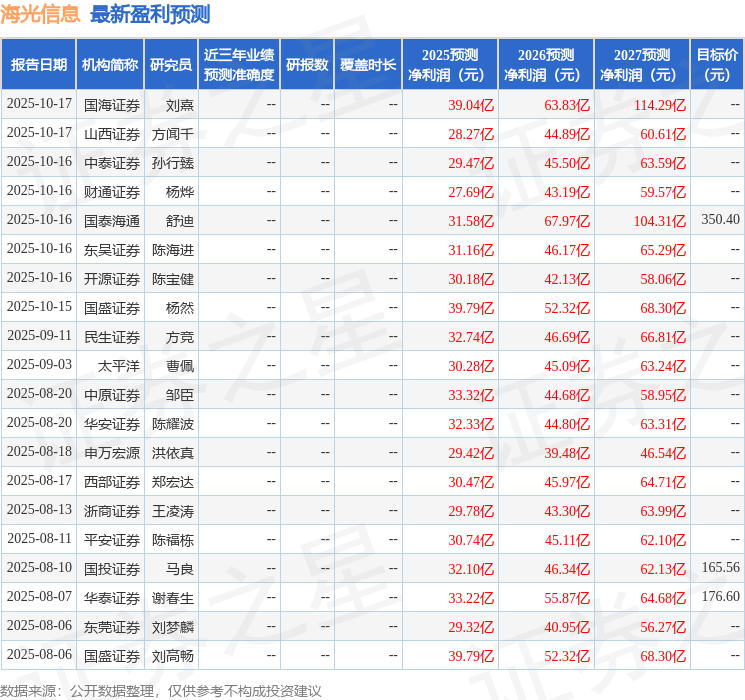Select 华泰证券 institution cell
This screenshot has height=700, width=745.
click(112, 598)
